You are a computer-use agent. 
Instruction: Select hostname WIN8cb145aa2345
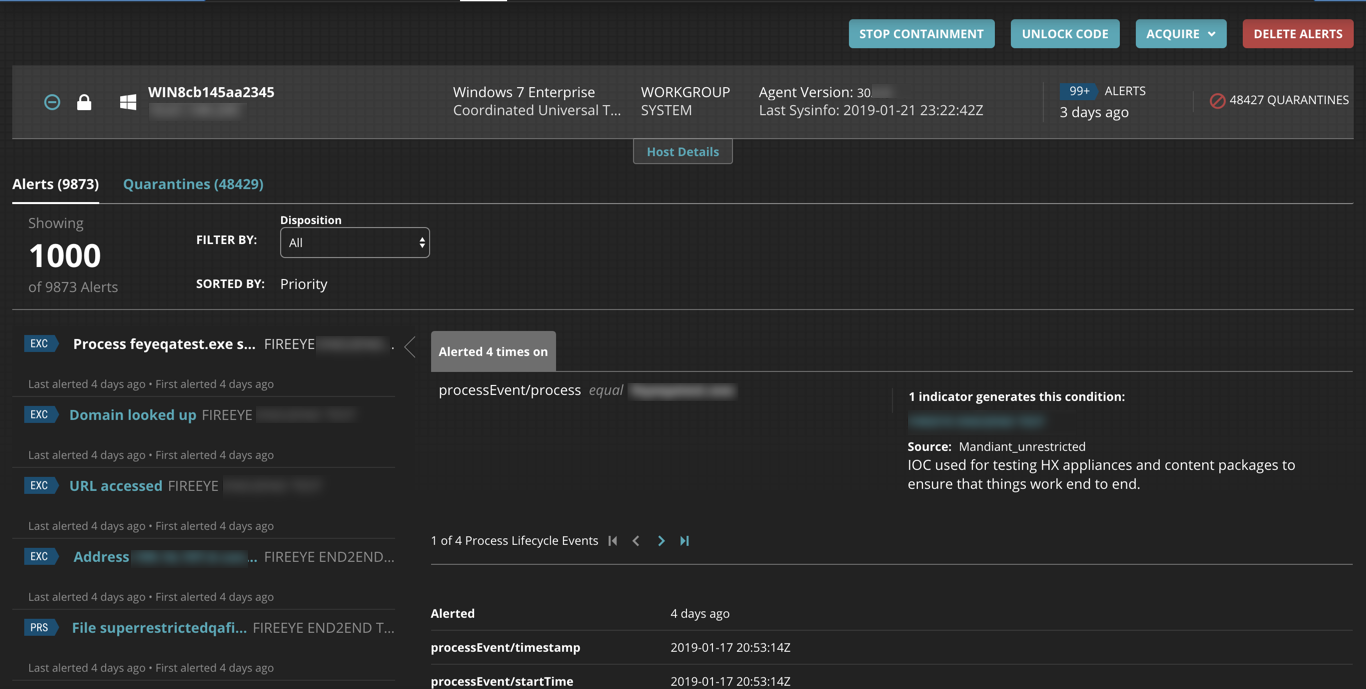coord(211,92)
